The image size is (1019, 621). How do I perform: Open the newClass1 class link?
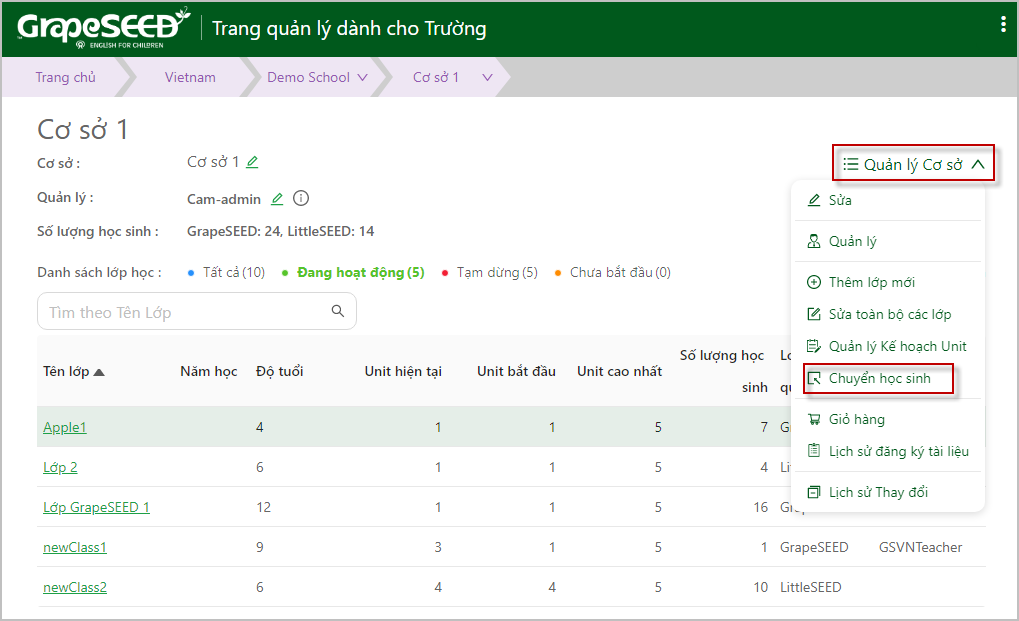pyautogui.click(x=75, y=547)
